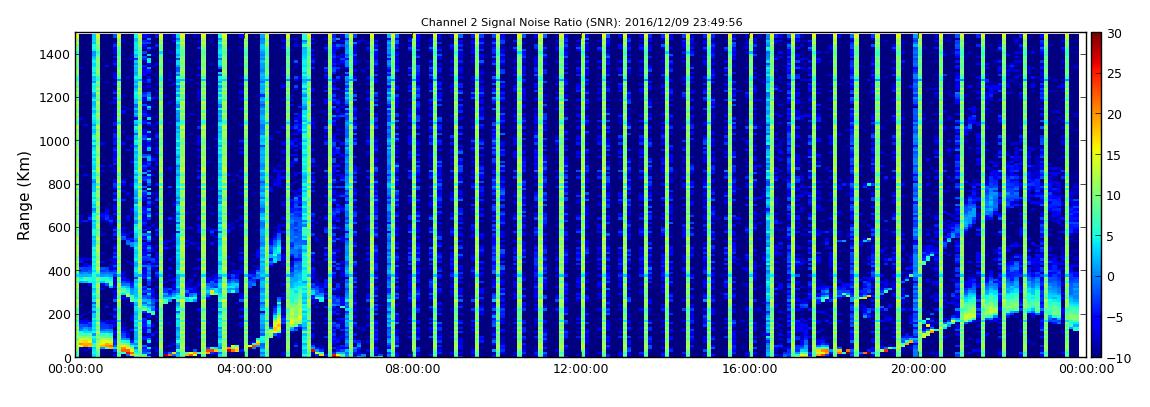Click the colorbar label 10
Screen dimensions: 1150x407
point(1115,195)
